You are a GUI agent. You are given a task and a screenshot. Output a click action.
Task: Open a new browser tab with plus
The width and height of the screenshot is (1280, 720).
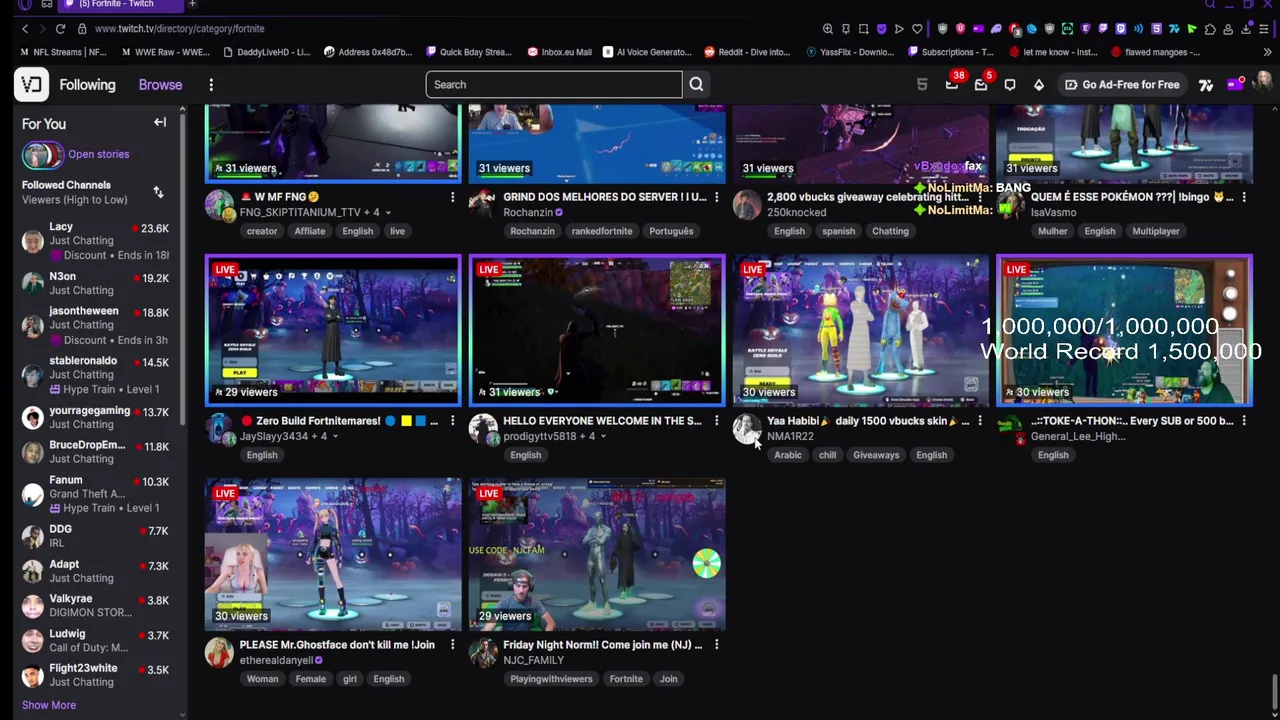coord(192,5)
